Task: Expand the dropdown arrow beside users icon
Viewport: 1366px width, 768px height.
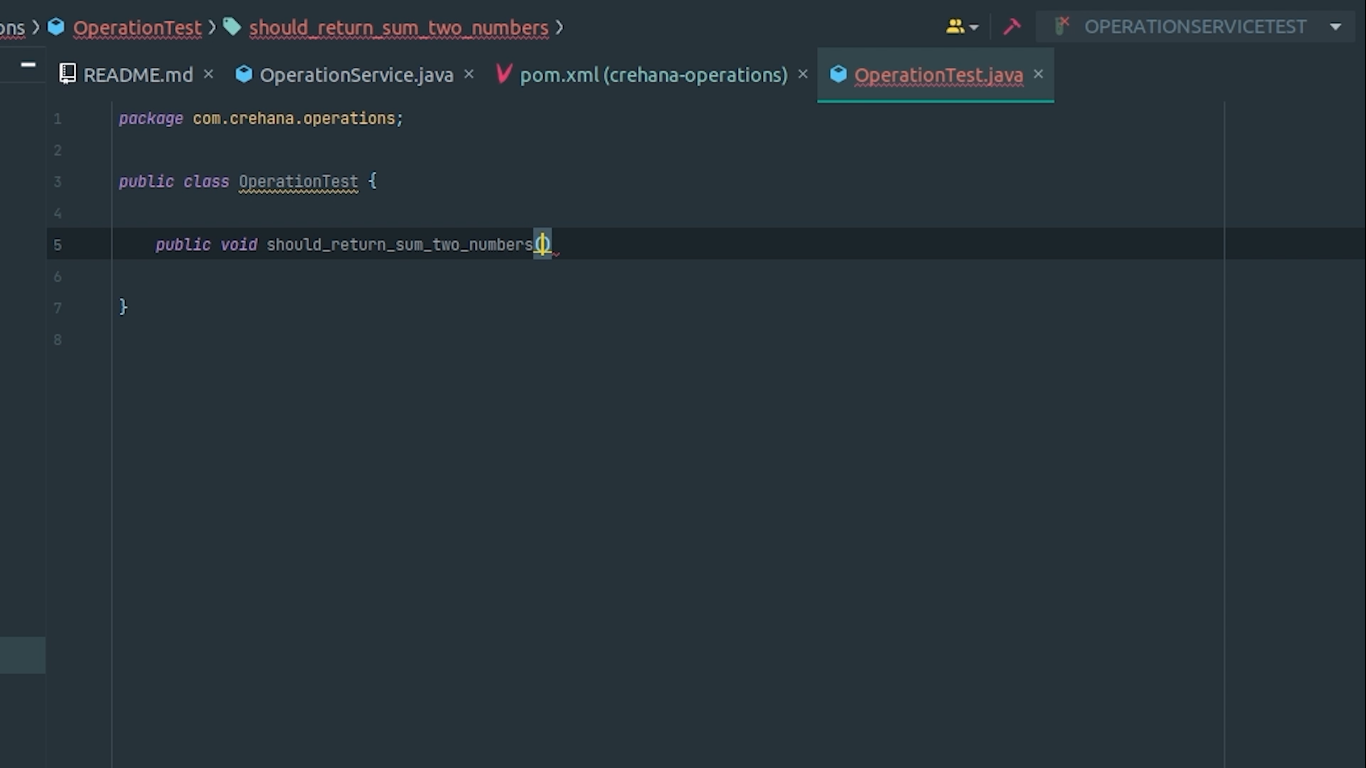Action: tap(974, 28)
